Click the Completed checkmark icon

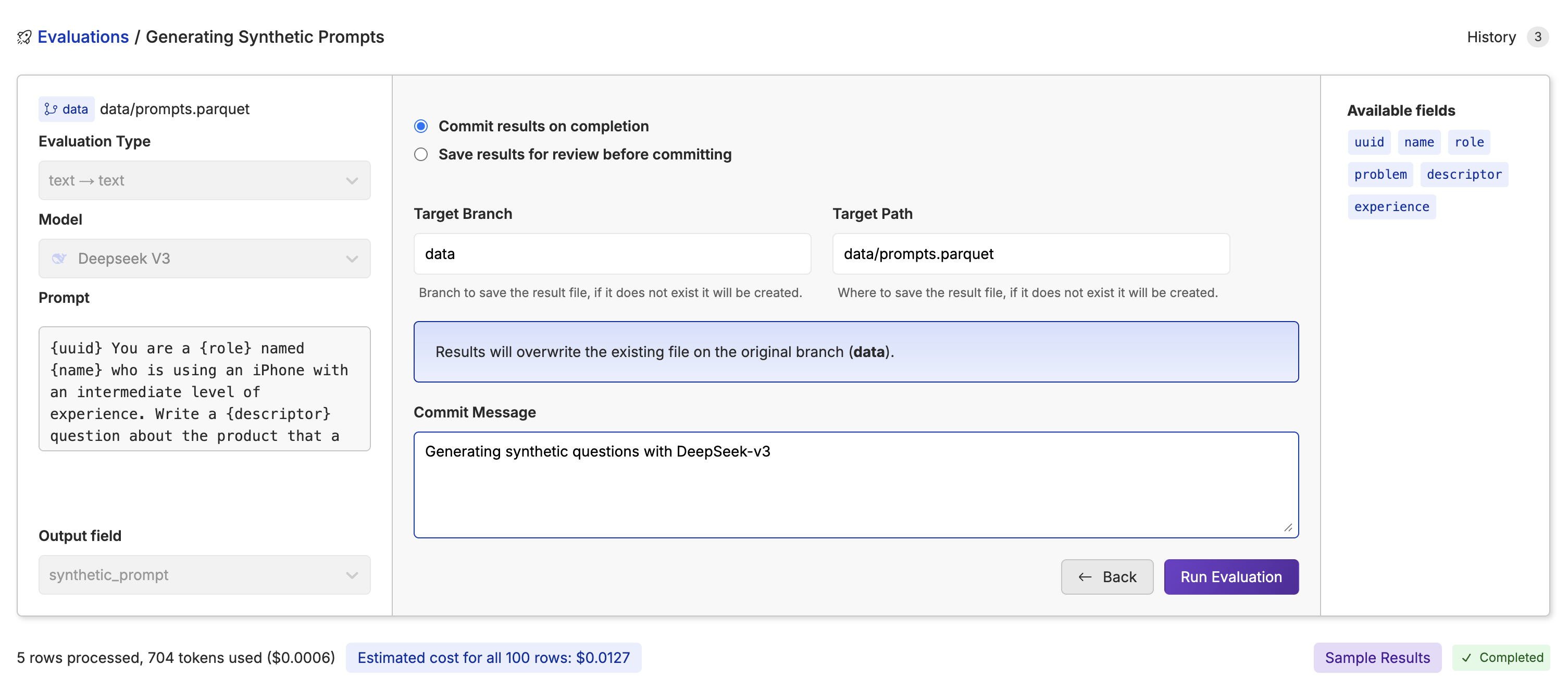[1466, 658]
